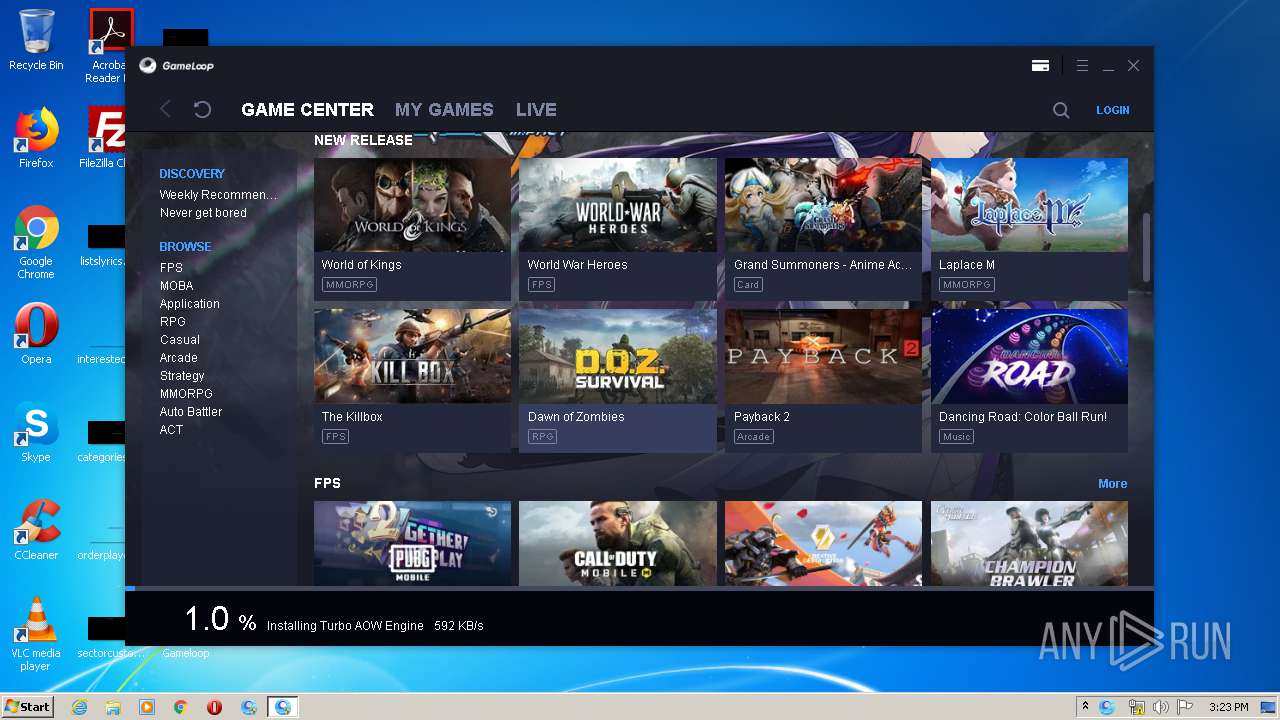Viewport: 1280px width, 720px height.
Task: Click Music tag under Dancing Road
Action: [x=957, y=437]
